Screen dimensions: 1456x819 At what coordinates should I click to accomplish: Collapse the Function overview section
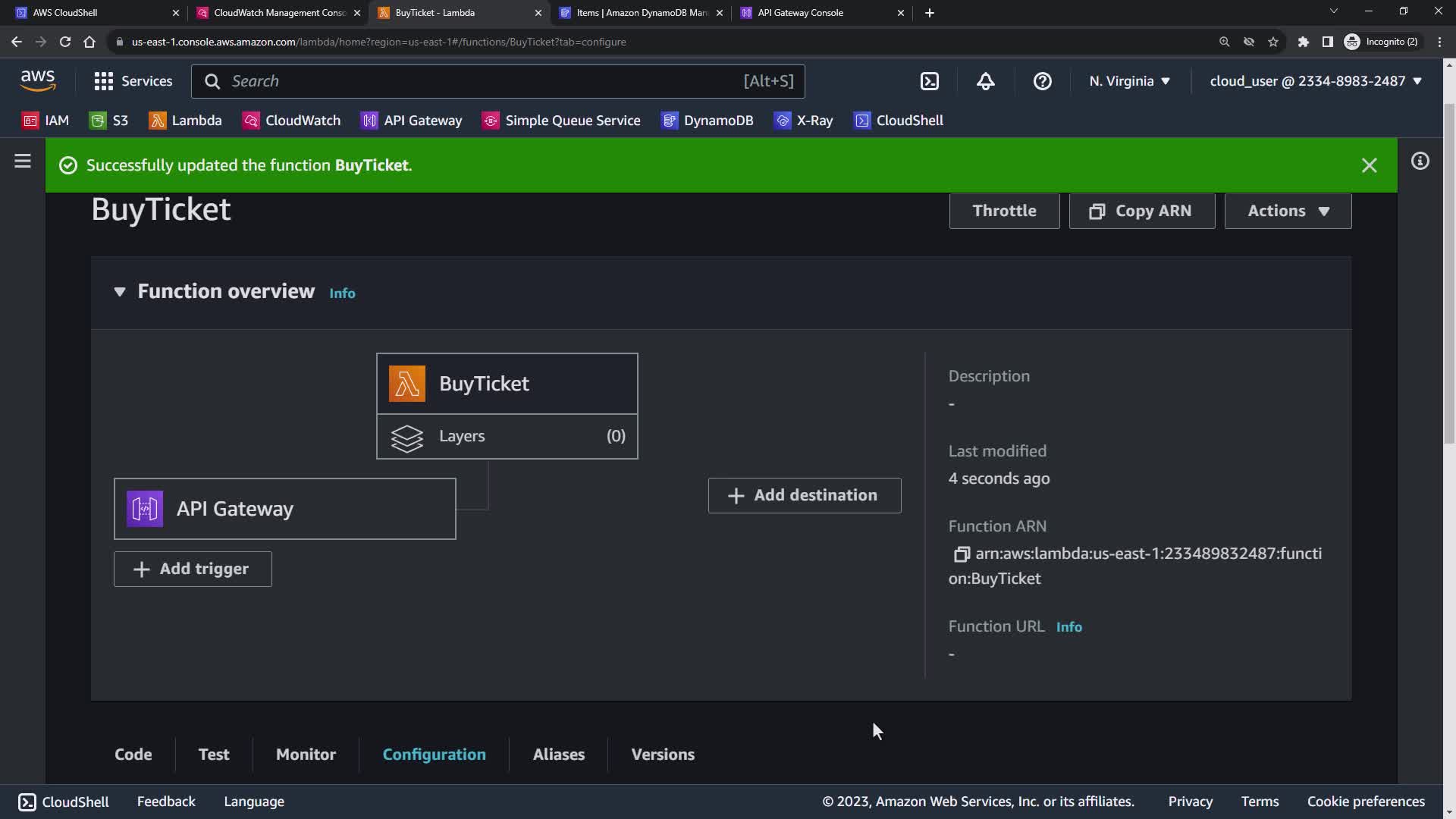click(x=120, y=292)
